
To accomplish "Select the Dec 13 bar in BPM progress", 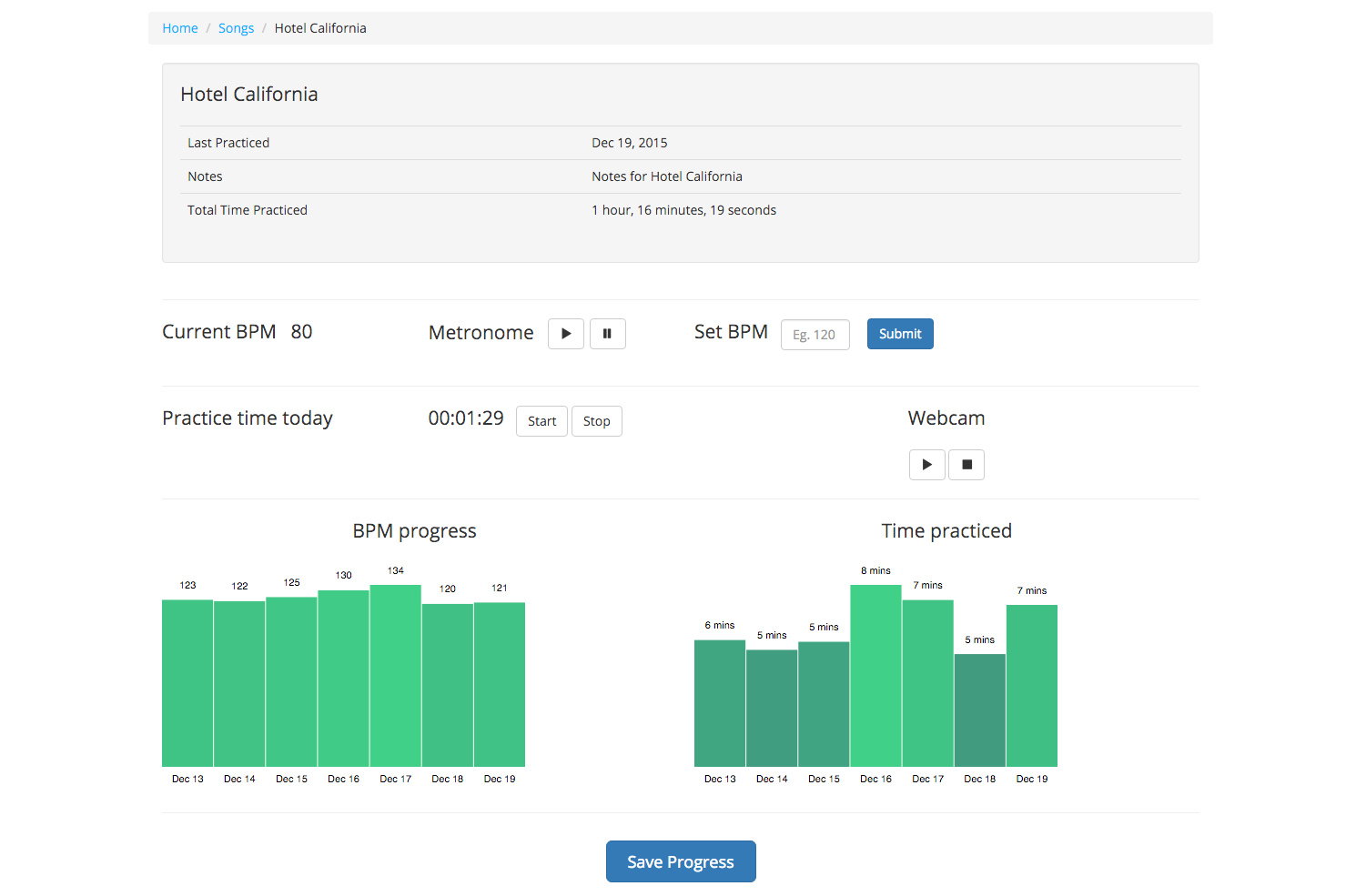I will point(187,683).
